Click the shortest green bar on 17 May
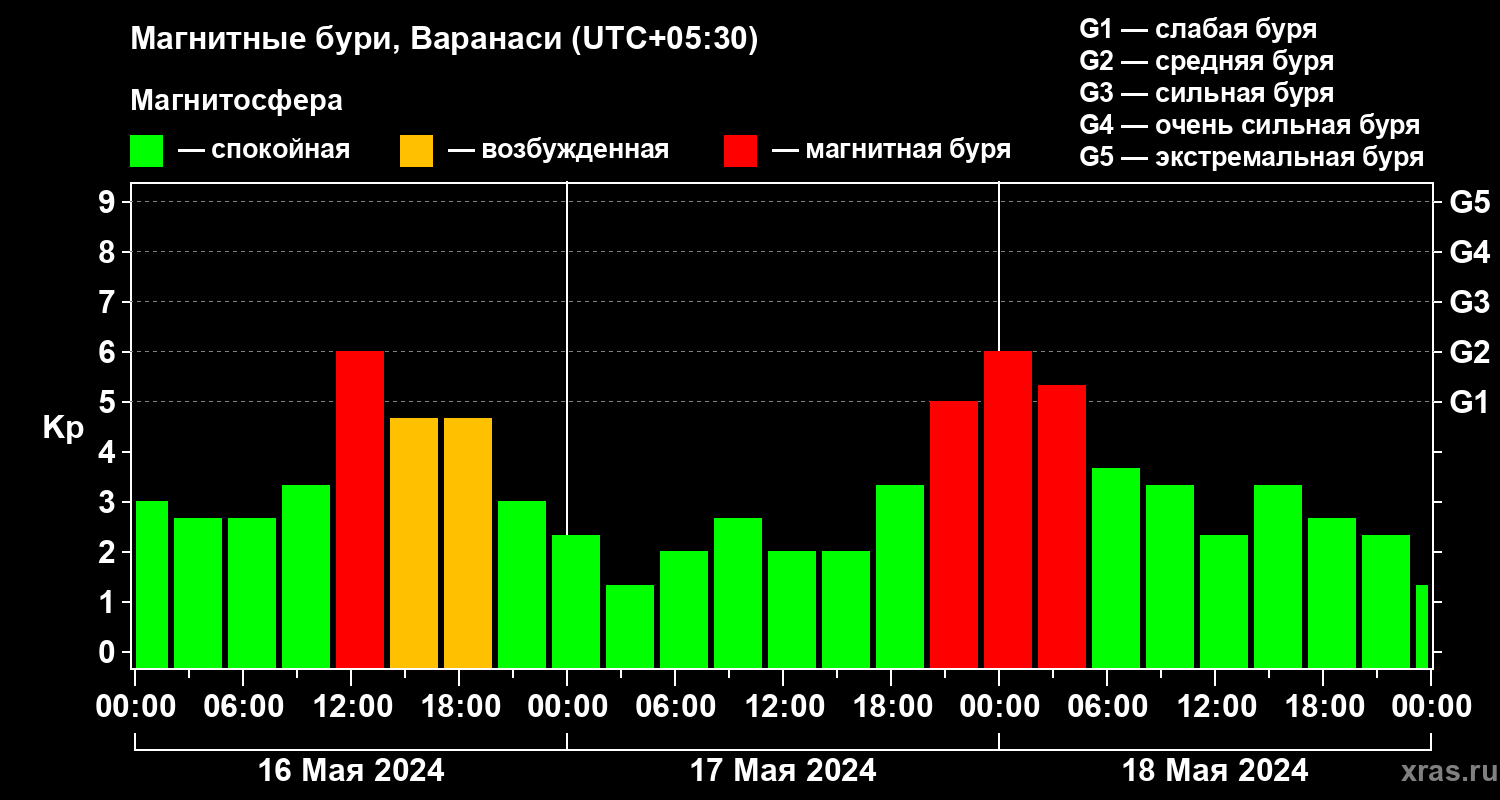This screenshot has height=800, width=1500. [x=630, y=627]
